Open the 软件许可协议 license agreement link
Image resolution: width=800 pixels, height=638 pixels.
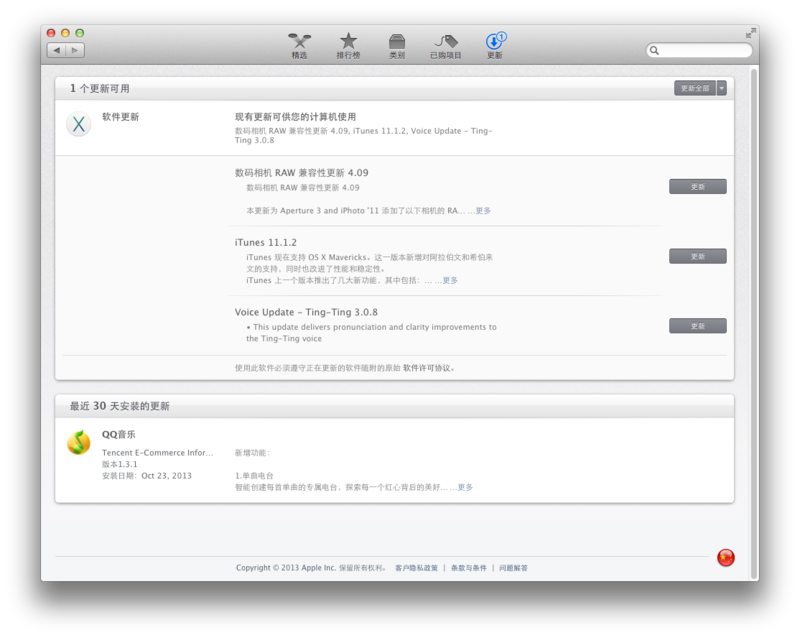coord(427,367)
